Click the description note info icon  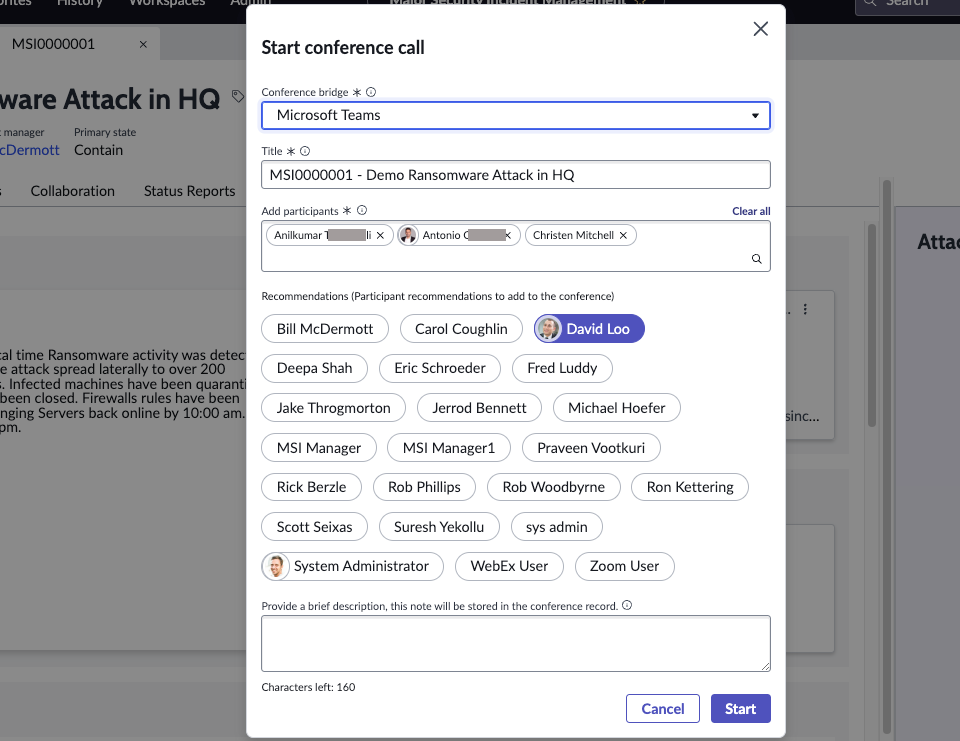[627, 605]
